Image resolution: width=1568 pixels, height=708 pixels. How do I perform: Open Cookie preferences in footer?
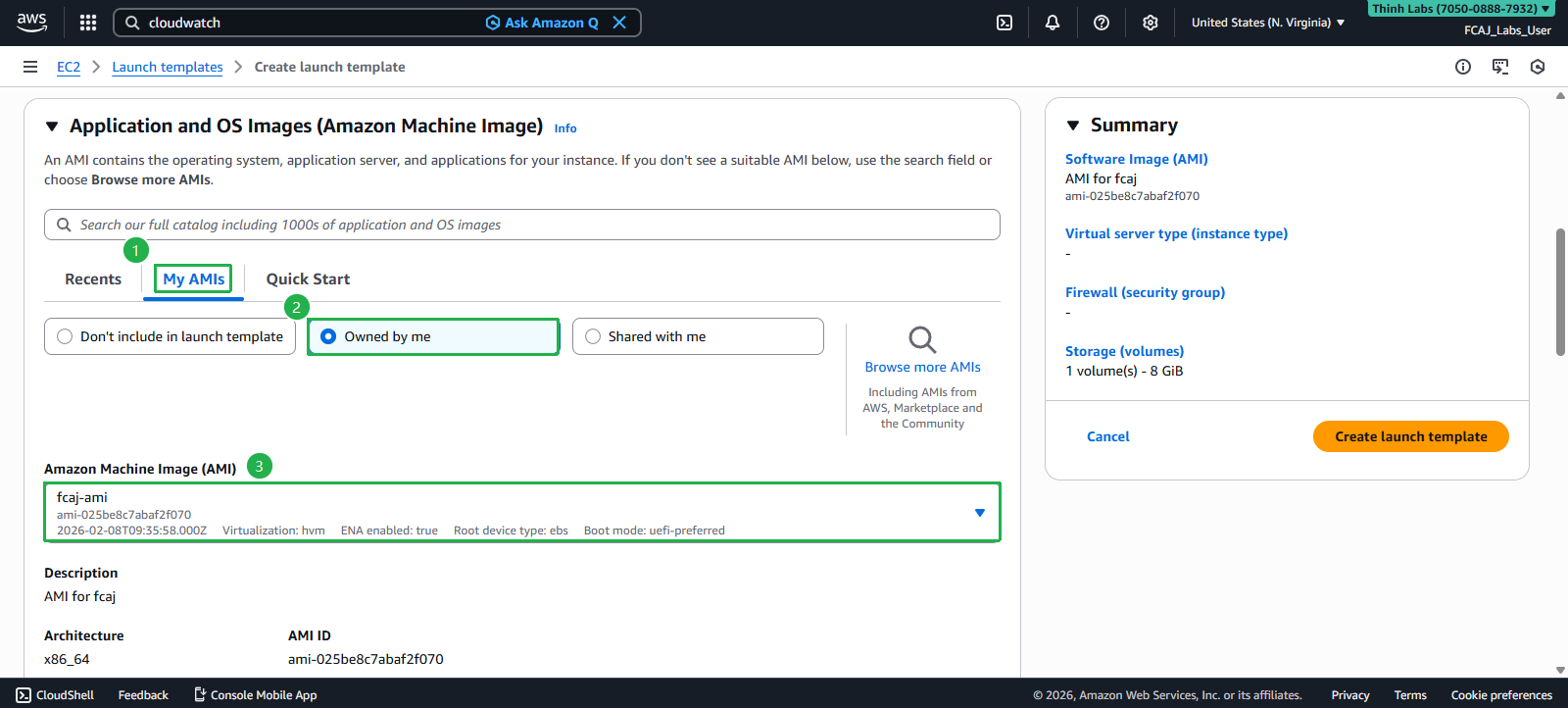coord(1501,695)
